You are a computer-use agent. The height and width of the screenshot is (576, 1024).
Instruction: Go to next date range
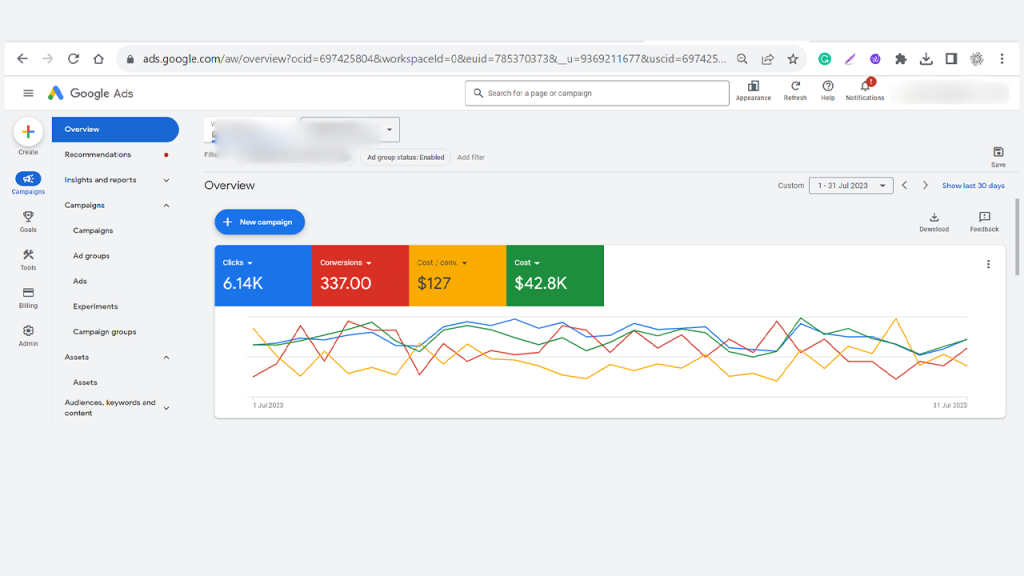925,185
